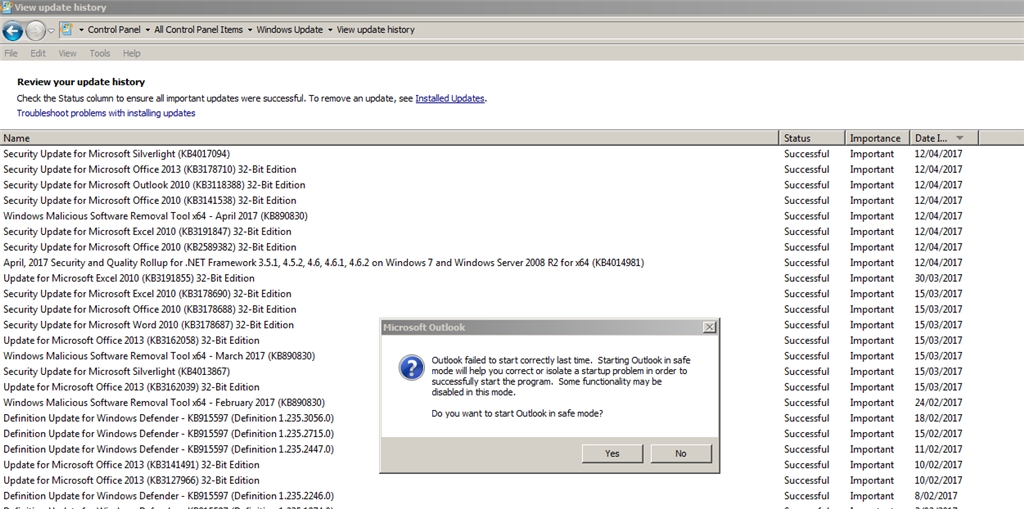Click the Control Panel breadcrumb
Image resolution: width=1024 pixels, height=509 pixels.
click(x=114, y=30)
